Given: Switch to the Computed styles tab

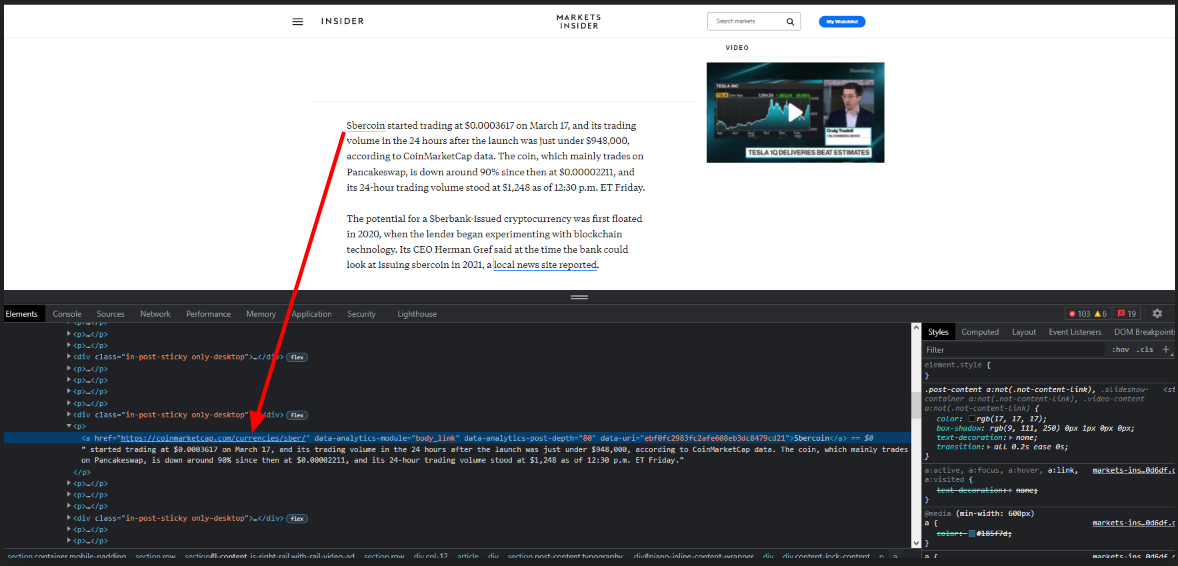Looking at the screenshot, I should click(980, 331).
